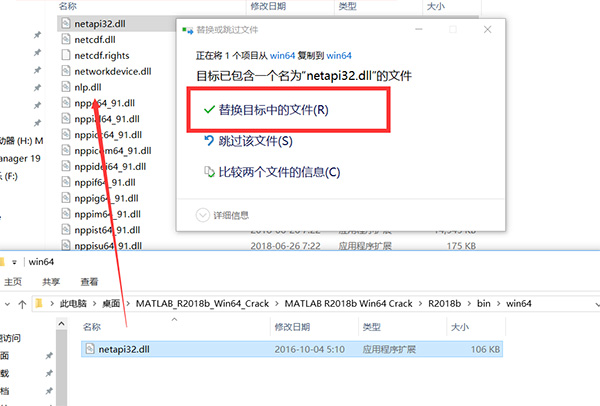
Task: Click file icon of netcdf.dll
Action: pos(66,39)
